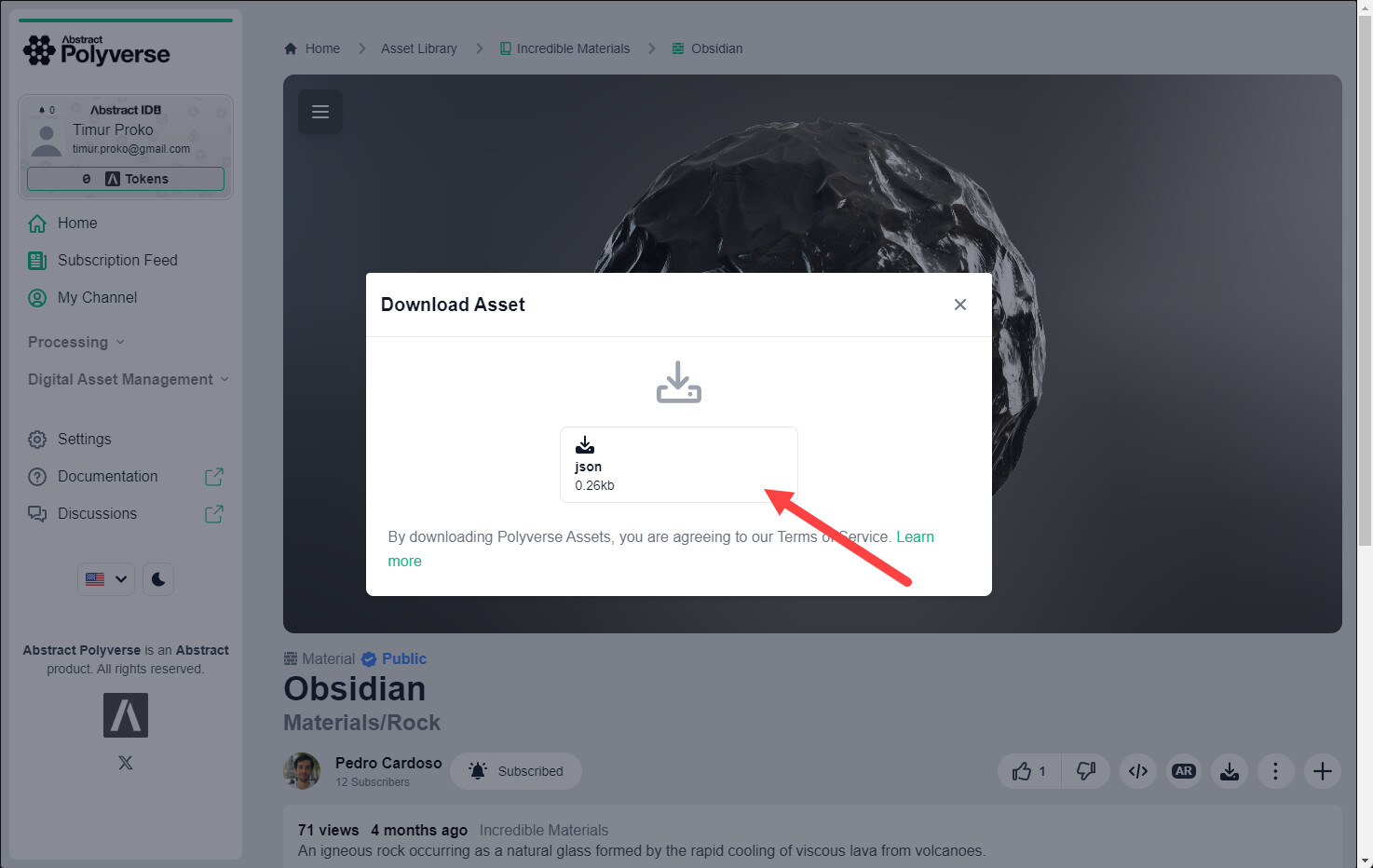Toggle dark mode with the moon icon
The image size is (1373, 868).
[158, 579]
